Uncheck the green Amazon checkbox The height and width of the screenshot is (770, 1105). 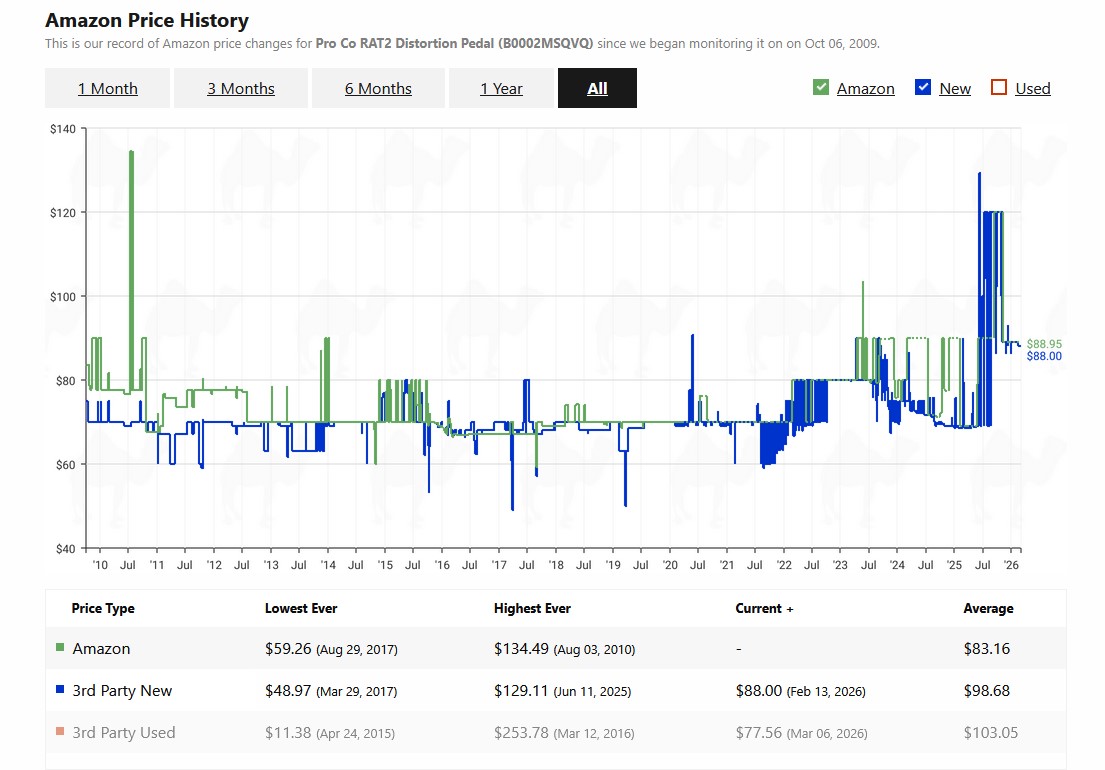click(x=820, y=87)
